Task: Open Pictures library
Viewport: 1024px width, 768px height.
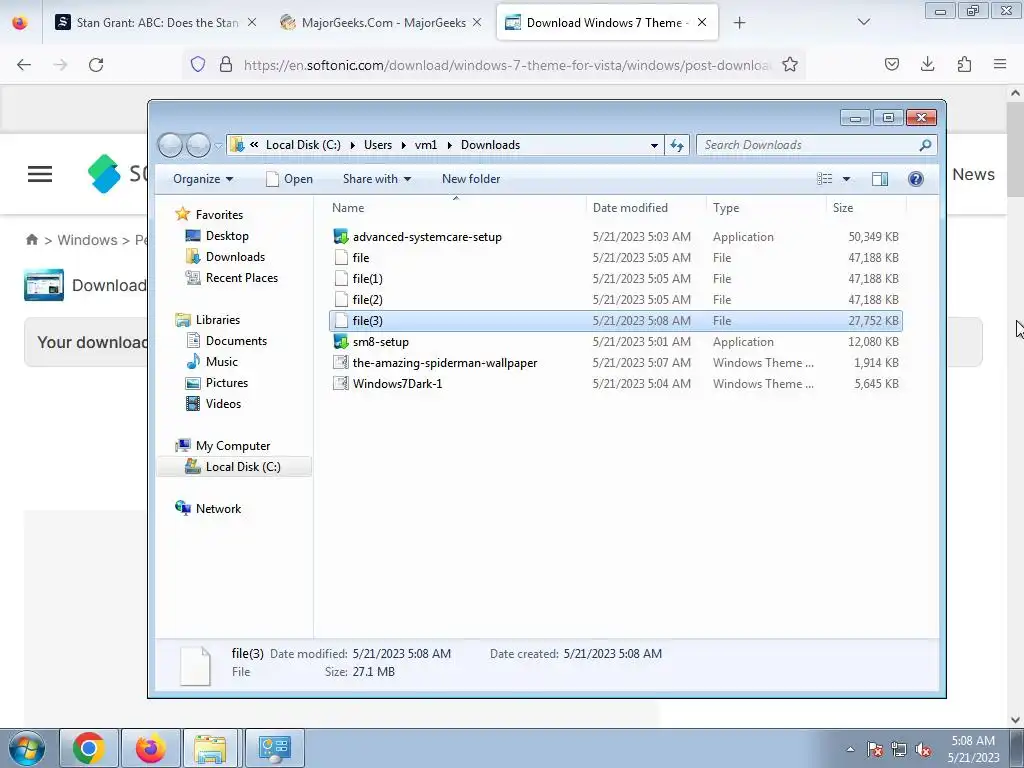Action: [x=227, y=383]
